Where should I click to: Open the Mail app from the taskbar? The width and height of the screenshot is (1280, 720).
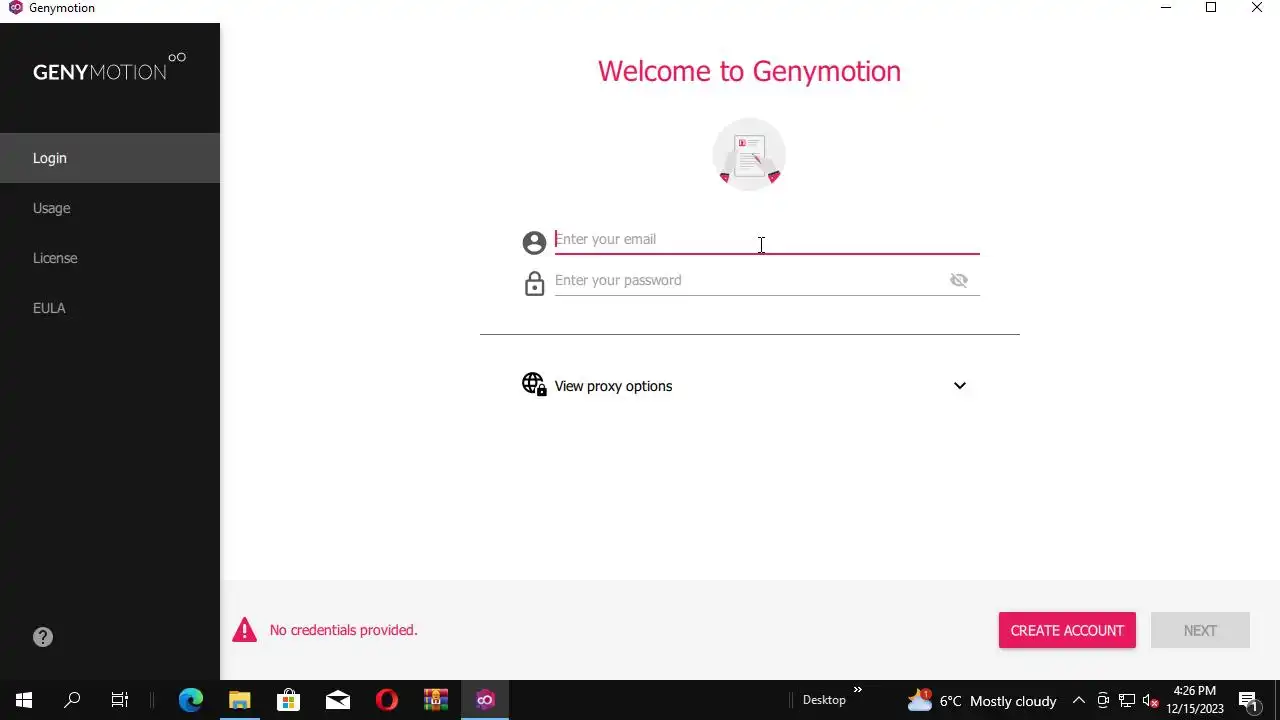click(x=338, y=700)
